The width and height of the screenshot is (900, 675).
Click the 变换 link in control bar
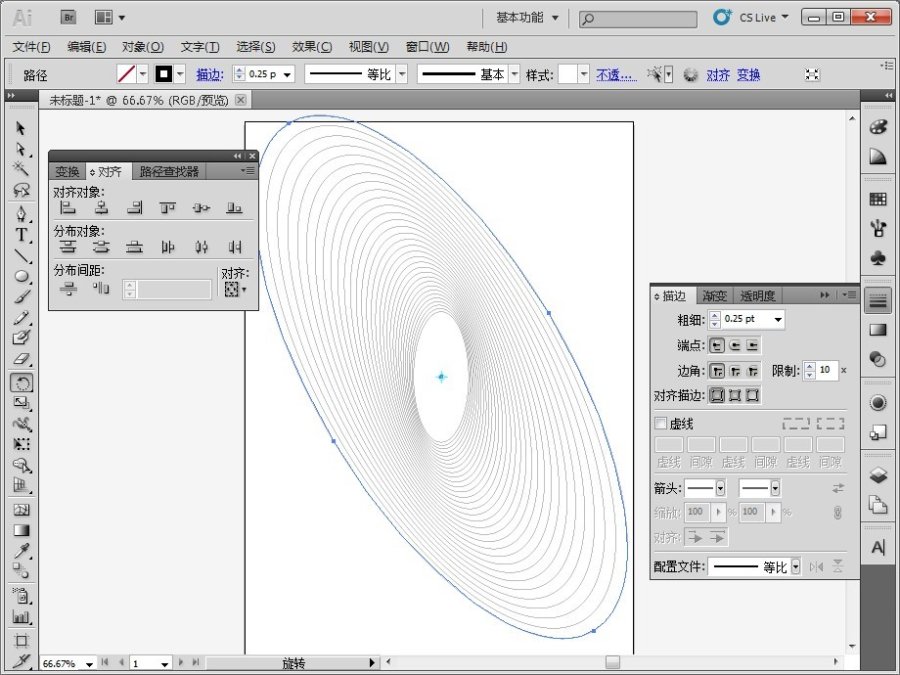click(748, 75)
